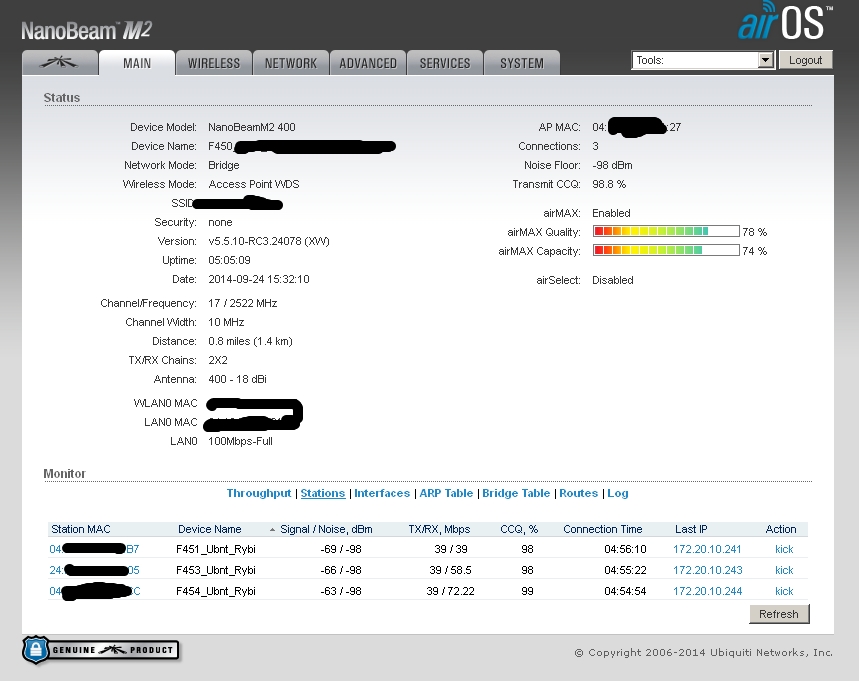Click TX/RX value 39 / 58.5
Viewport: 859px width, 681px height.
[451, 570]
